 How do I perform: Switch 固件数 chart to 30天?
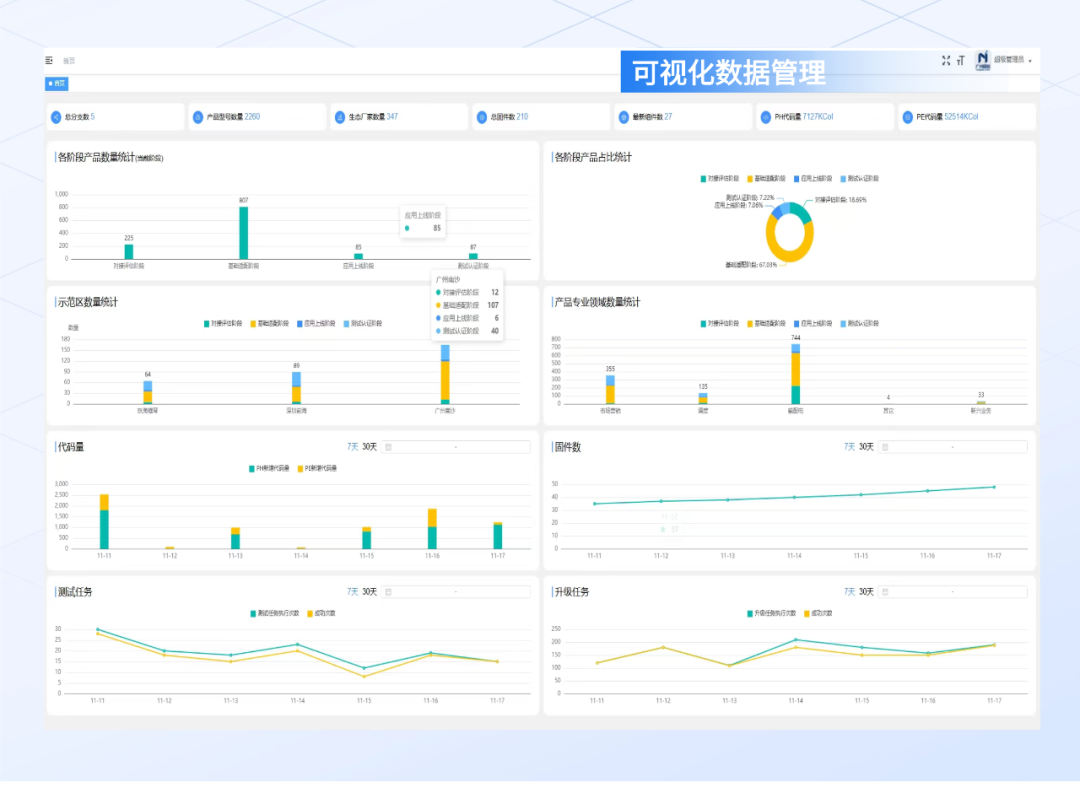click(866, 447)
